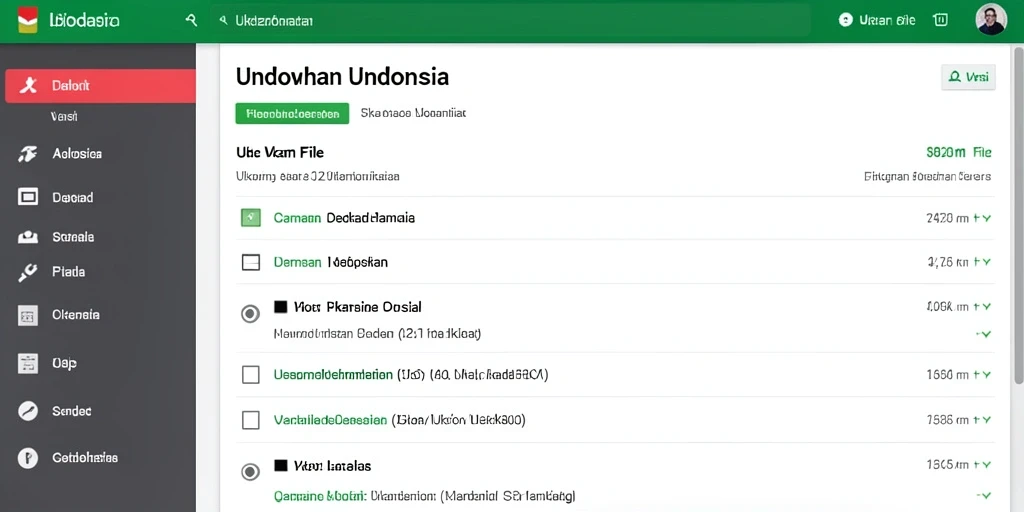Open the Deaciad sidebar item
This screenshot has width=1024, height=512.
[72, 197]
